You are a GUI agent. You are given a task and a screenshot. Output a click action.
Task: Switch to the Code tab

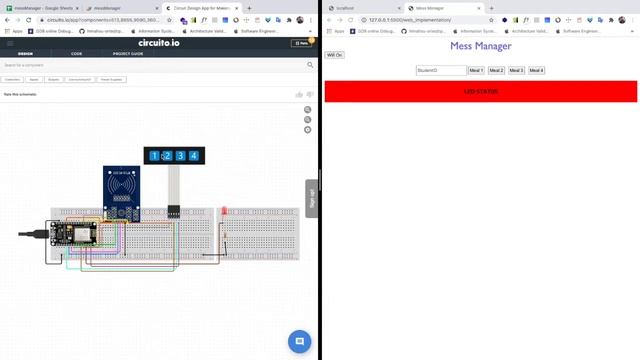pyautogui.click(x=76, y=53)
